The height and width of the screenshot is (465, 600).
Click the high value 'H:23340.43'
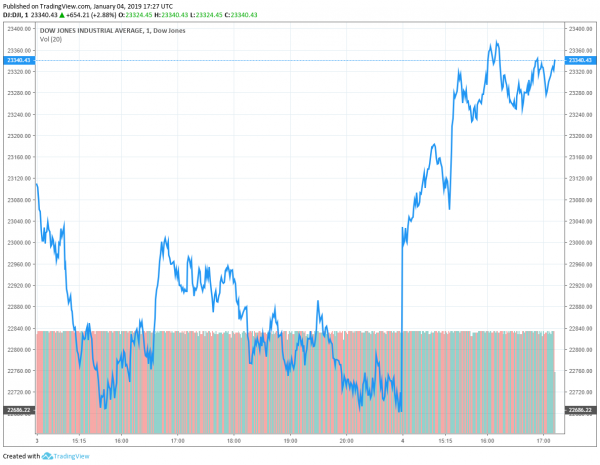(x=171, y=15)
